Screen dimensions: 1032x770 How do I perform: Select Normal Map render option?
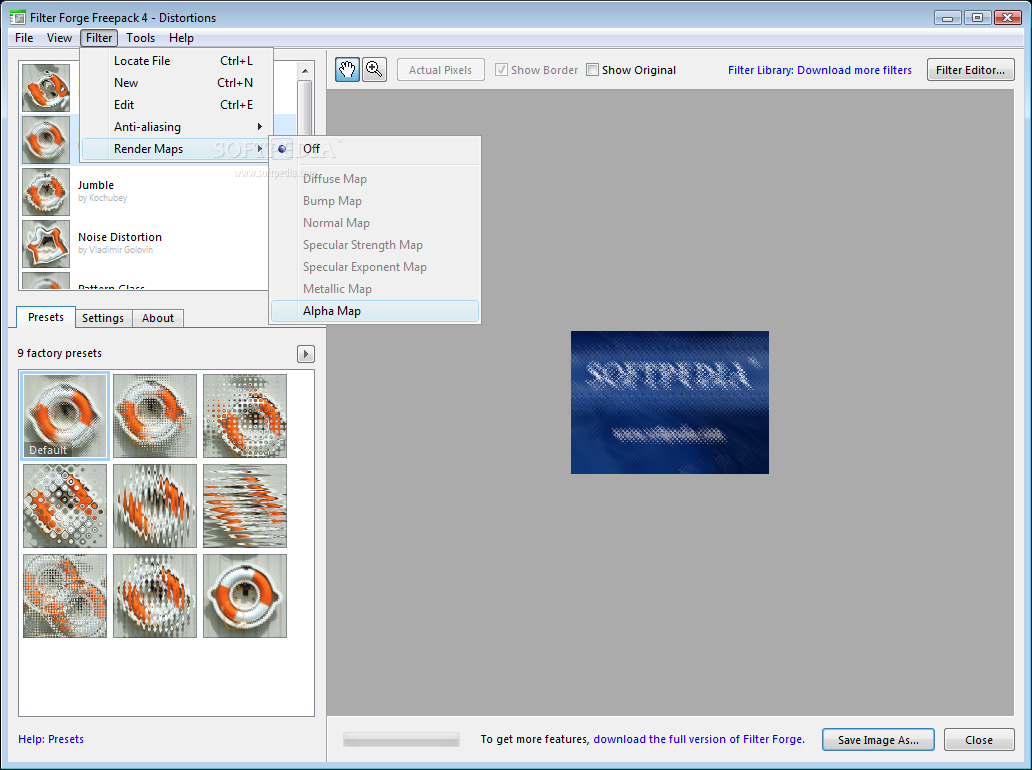tap(375, 222)
